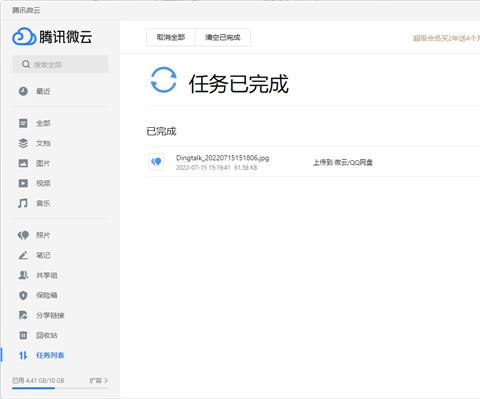This screenshot has width=480, height=399.
Task: Click the circular sync arrows icon beside 任务已完成
Action: [x=163, y=80]
